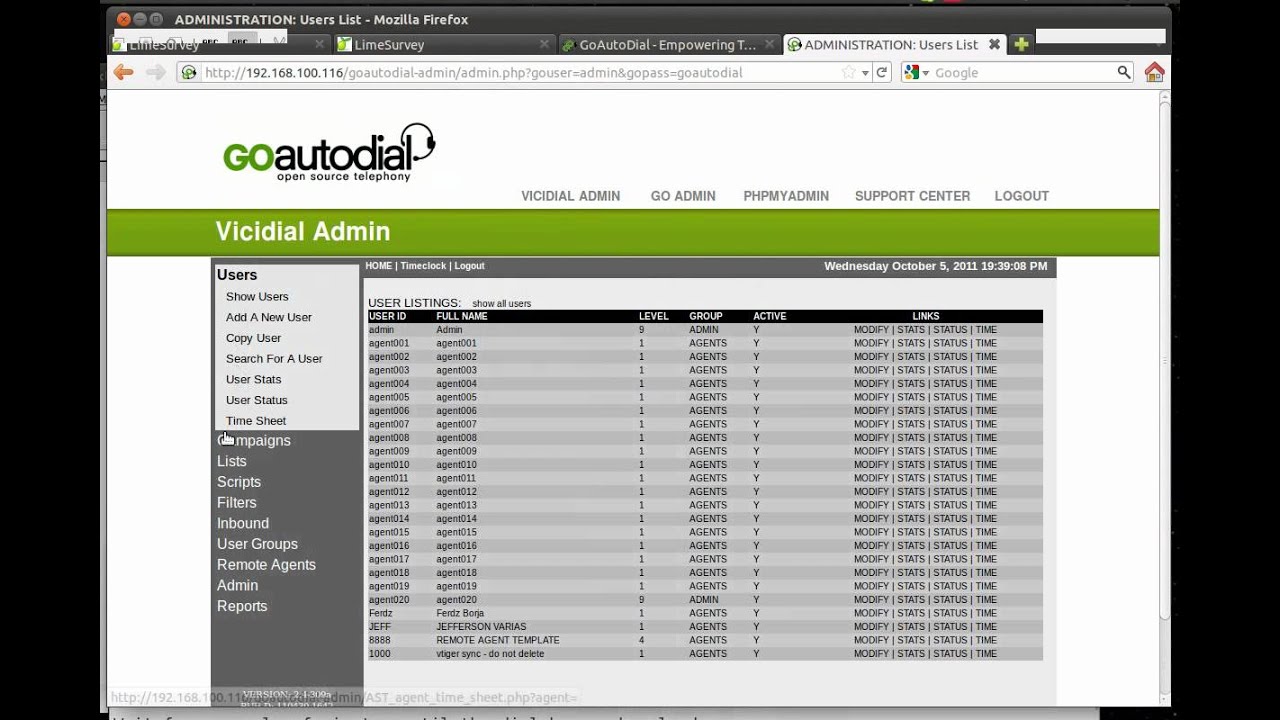The width and height of the screenshot is (1280, 720).
Task: Click the GOautodial logo
Action: [x=329, y=153]
